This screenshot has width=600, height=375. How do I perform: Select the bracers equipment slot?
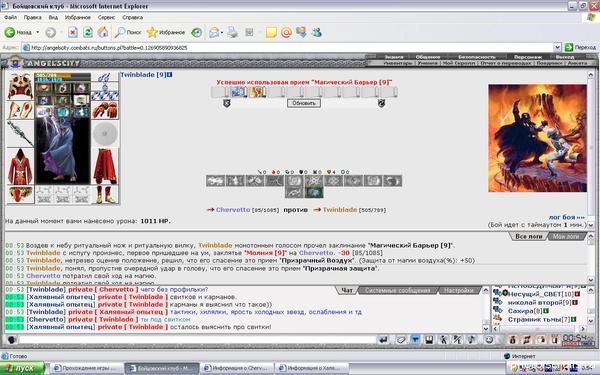20,110
